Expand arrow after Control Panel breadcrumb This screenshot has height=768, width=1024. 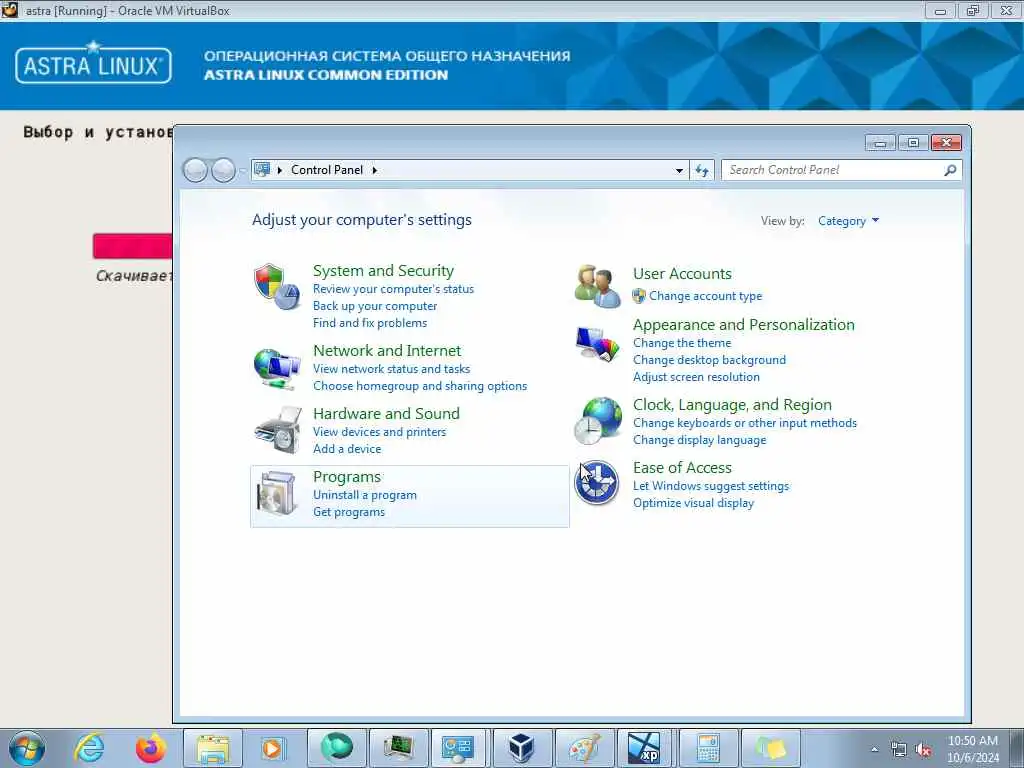point(375,170)
